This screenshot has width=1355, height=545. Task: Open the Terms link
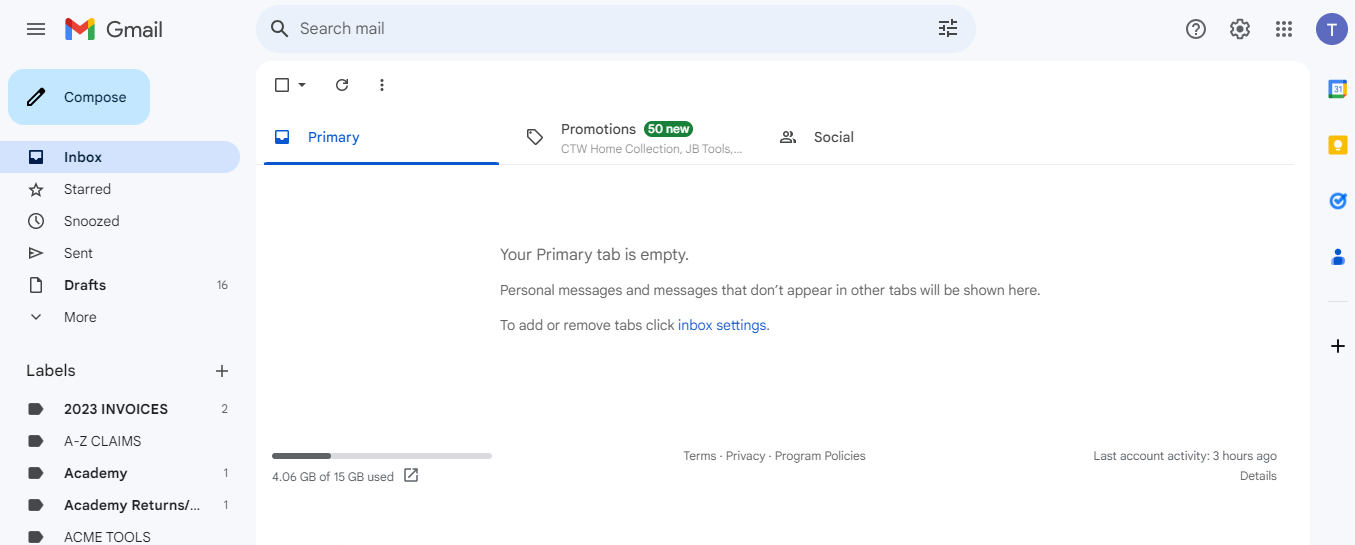(699, 456)
